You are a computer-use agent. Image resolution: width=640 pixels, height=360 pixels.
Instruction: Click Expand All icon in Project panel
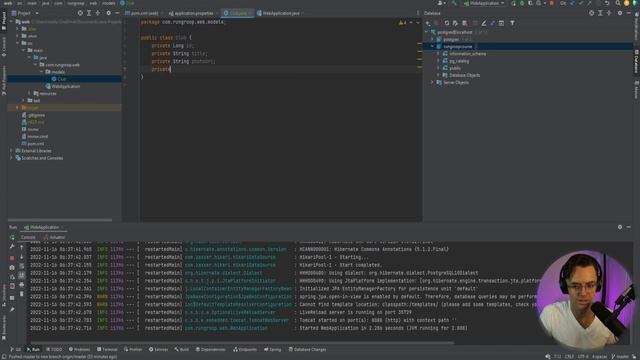tap(89, 13)
